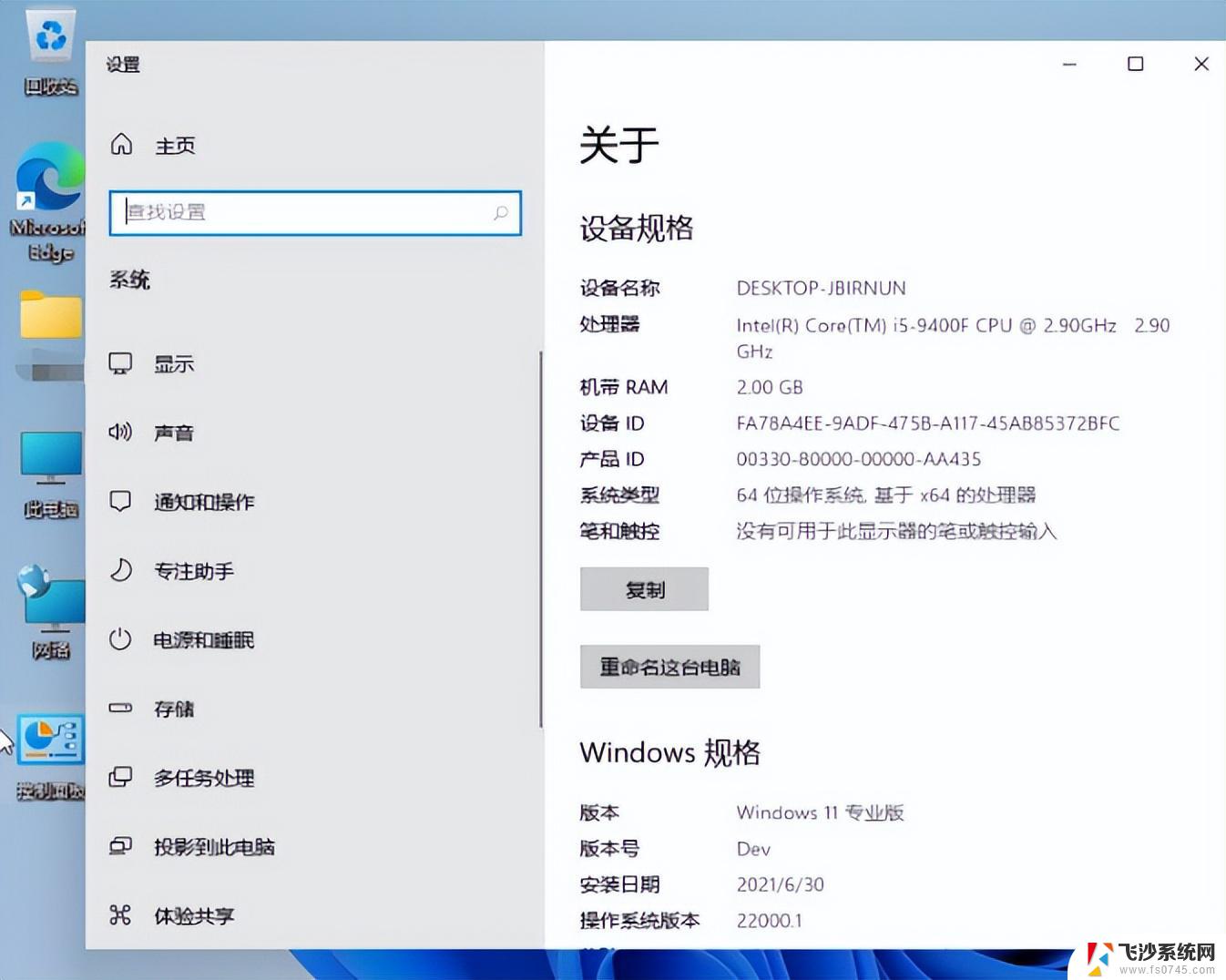Click the sidebar vertical scrollbar
The height and width of the screenshot is (980, 1226).
[540, 539]
